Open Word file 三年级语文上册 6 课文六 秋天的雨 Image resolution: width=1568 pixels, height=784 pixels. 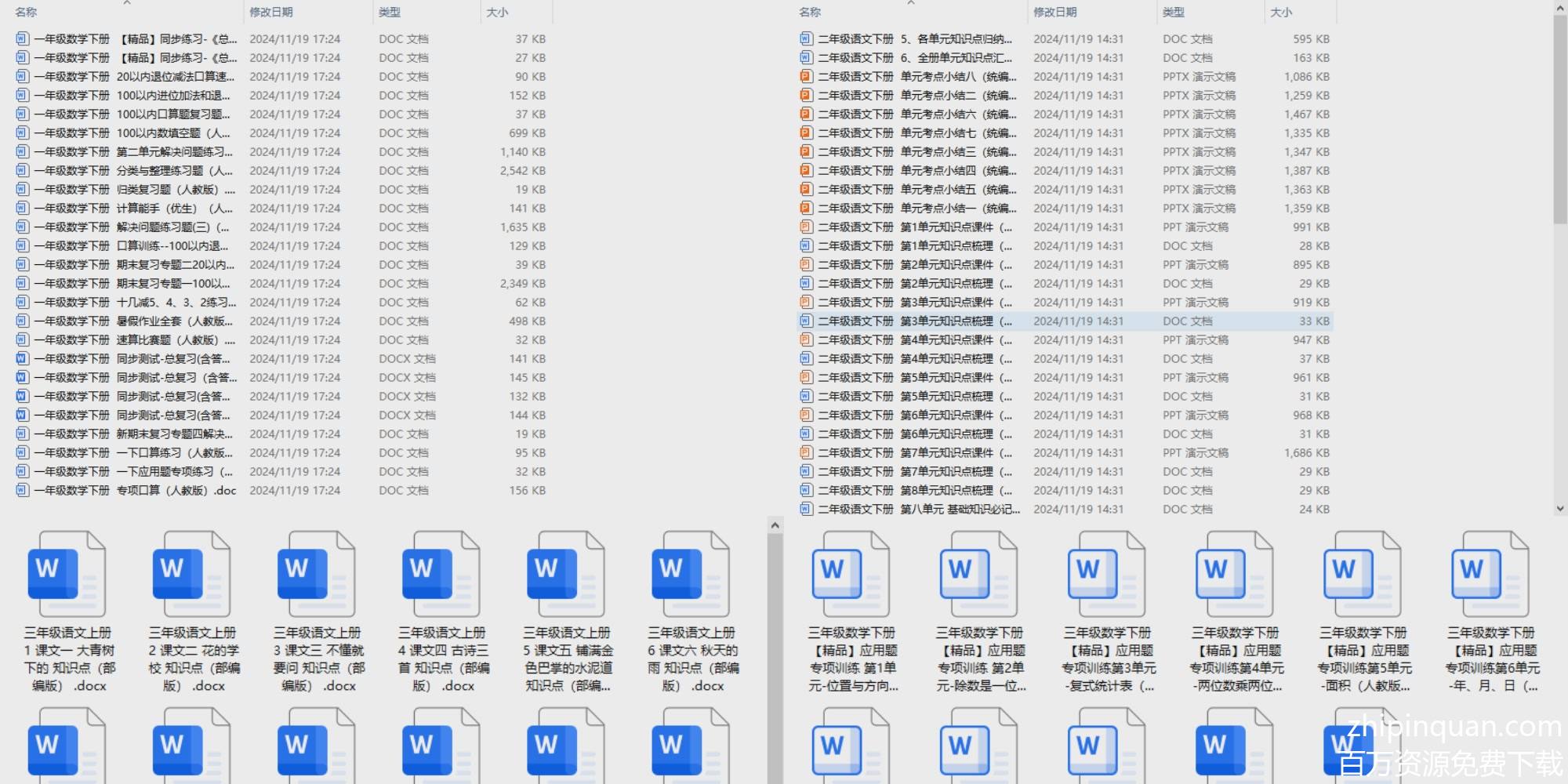click(x=690, y=574)
